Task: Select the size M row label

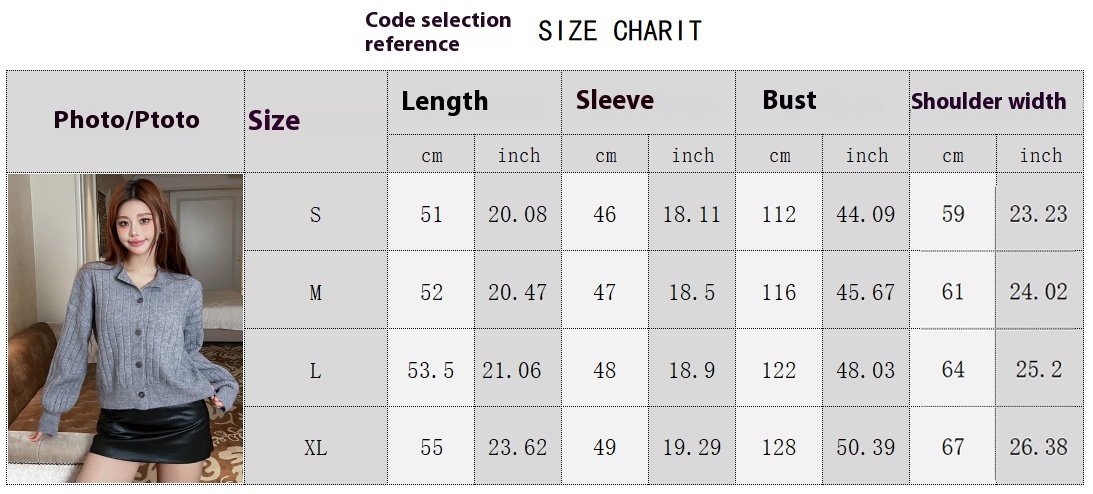Action: click(x=316, y=292)
